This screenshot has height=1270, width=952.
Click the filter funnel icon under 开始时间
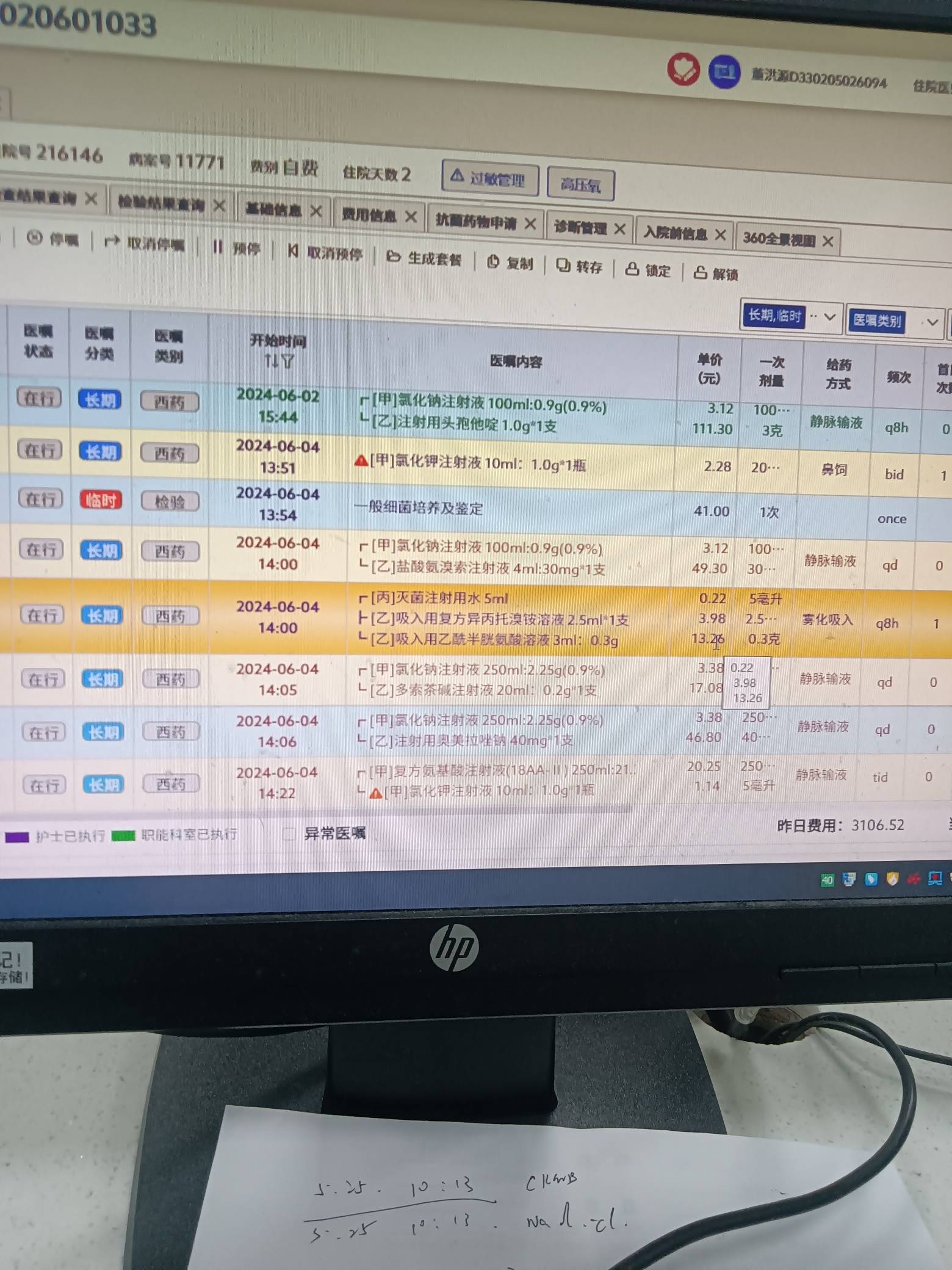[x=287, y=361]
